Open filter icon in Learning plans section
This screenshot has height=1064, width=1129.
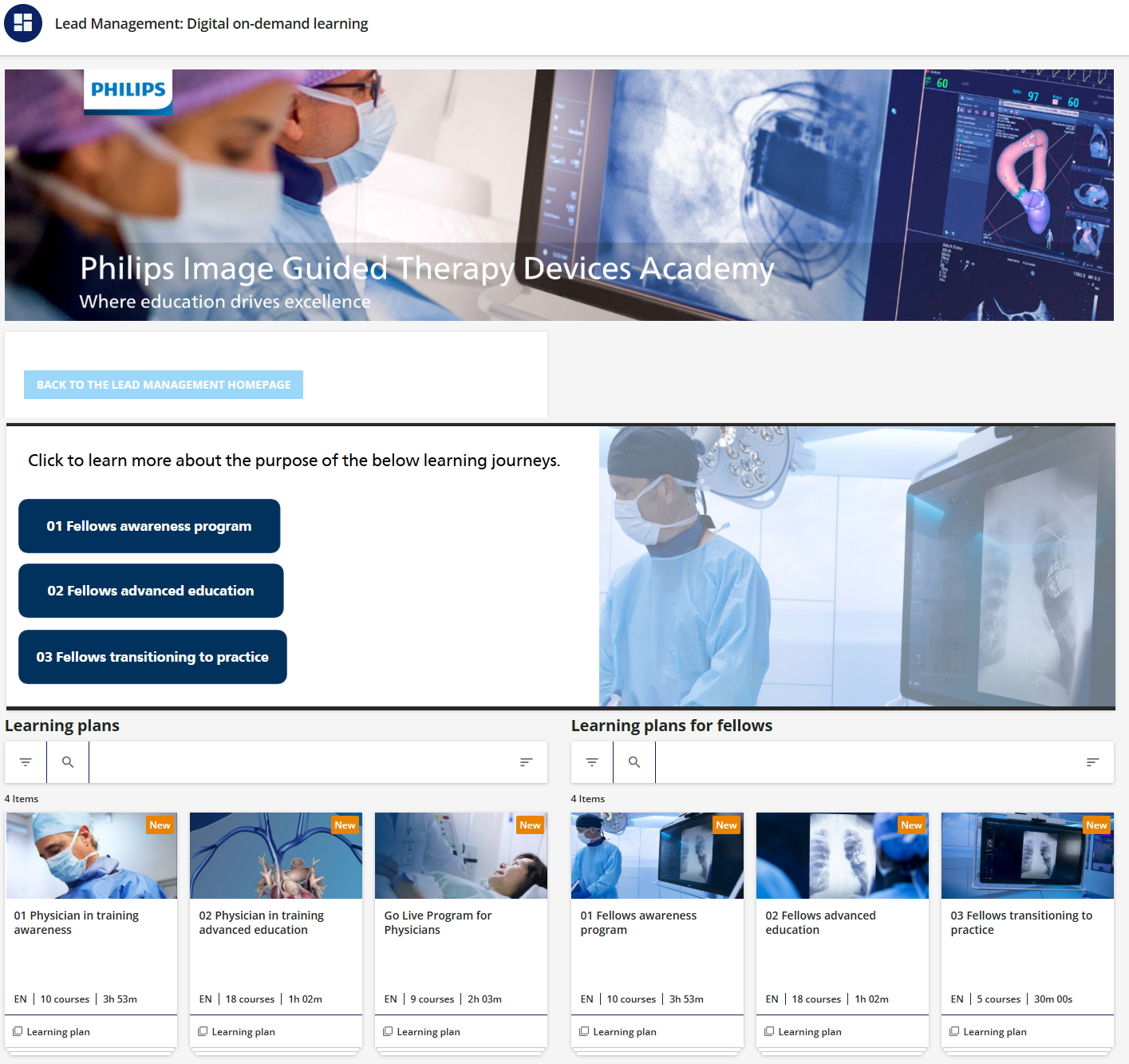[26, 762]
